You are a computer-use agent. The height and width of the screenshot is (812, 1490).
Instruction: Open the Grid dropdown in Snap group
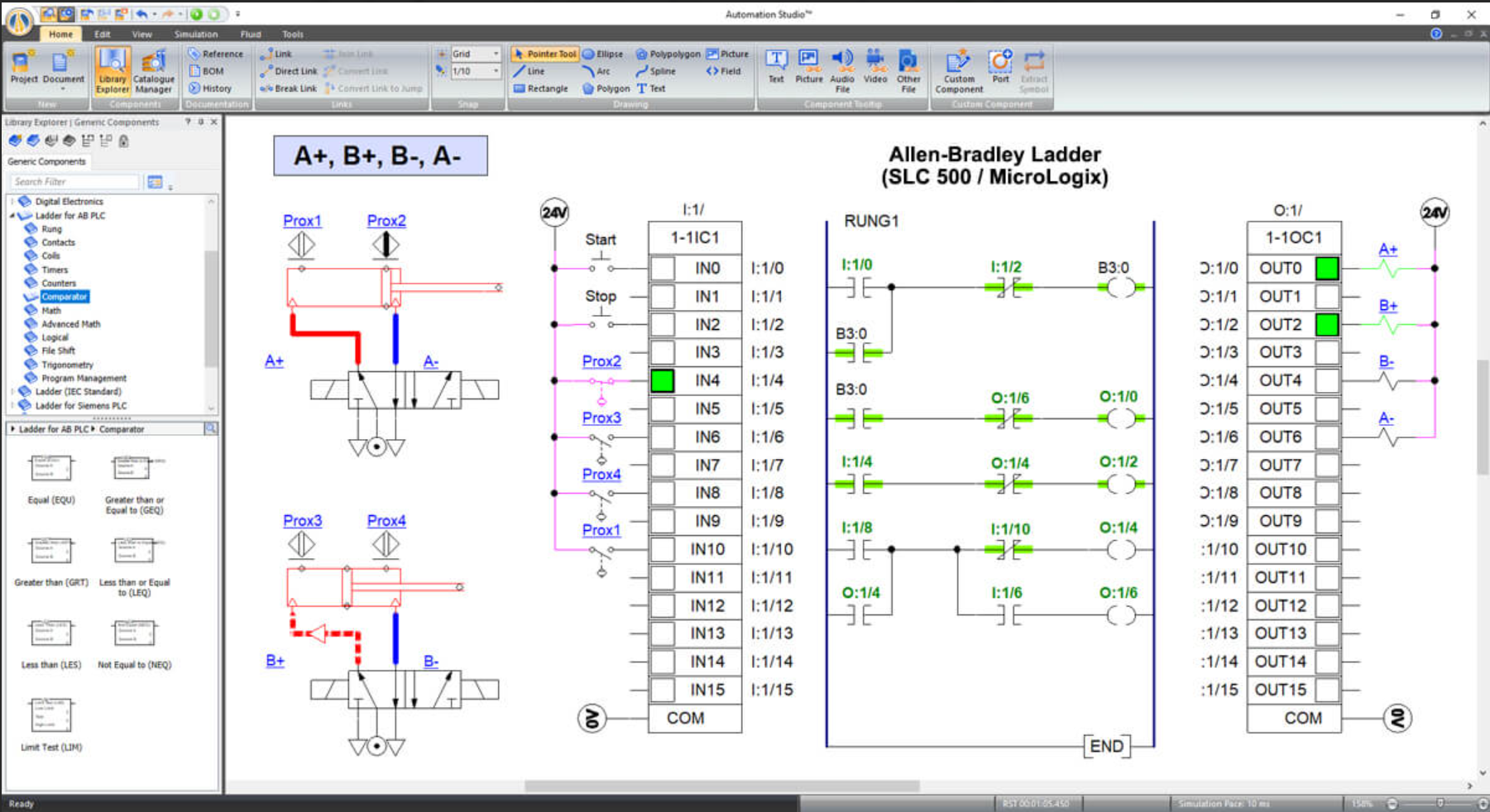coord(496,54)
